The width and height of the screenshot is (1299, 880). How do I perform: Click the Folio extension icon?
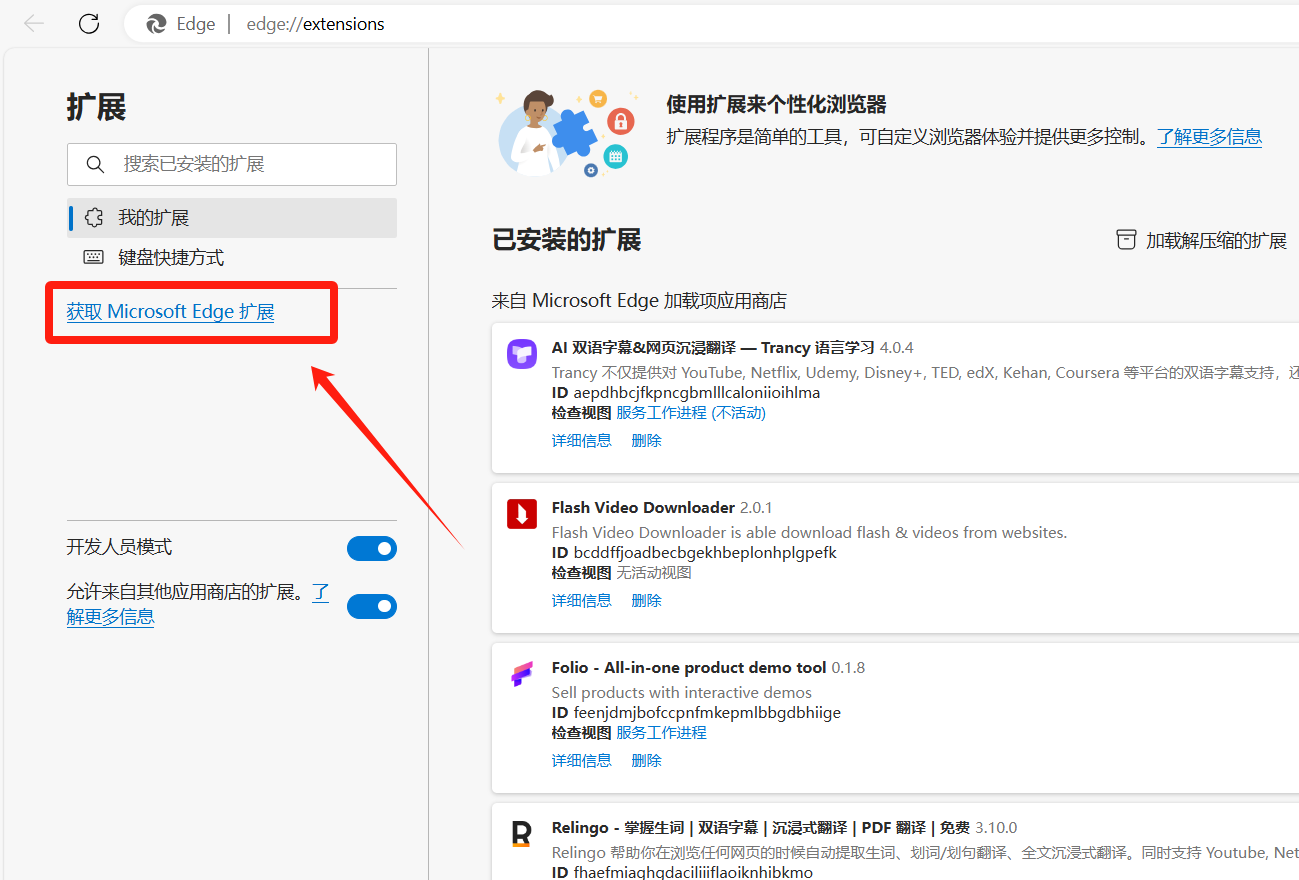(521, 675)
